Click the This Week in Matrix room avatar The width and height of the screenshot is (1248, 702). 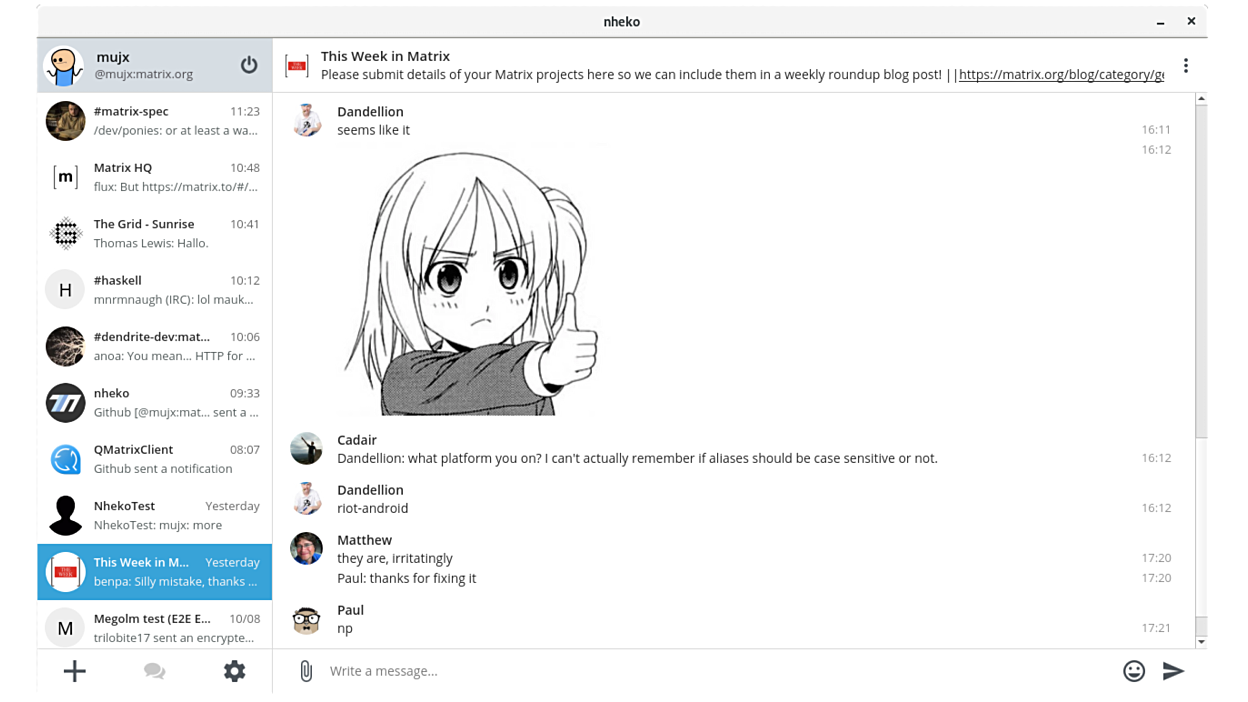(297, 66)
